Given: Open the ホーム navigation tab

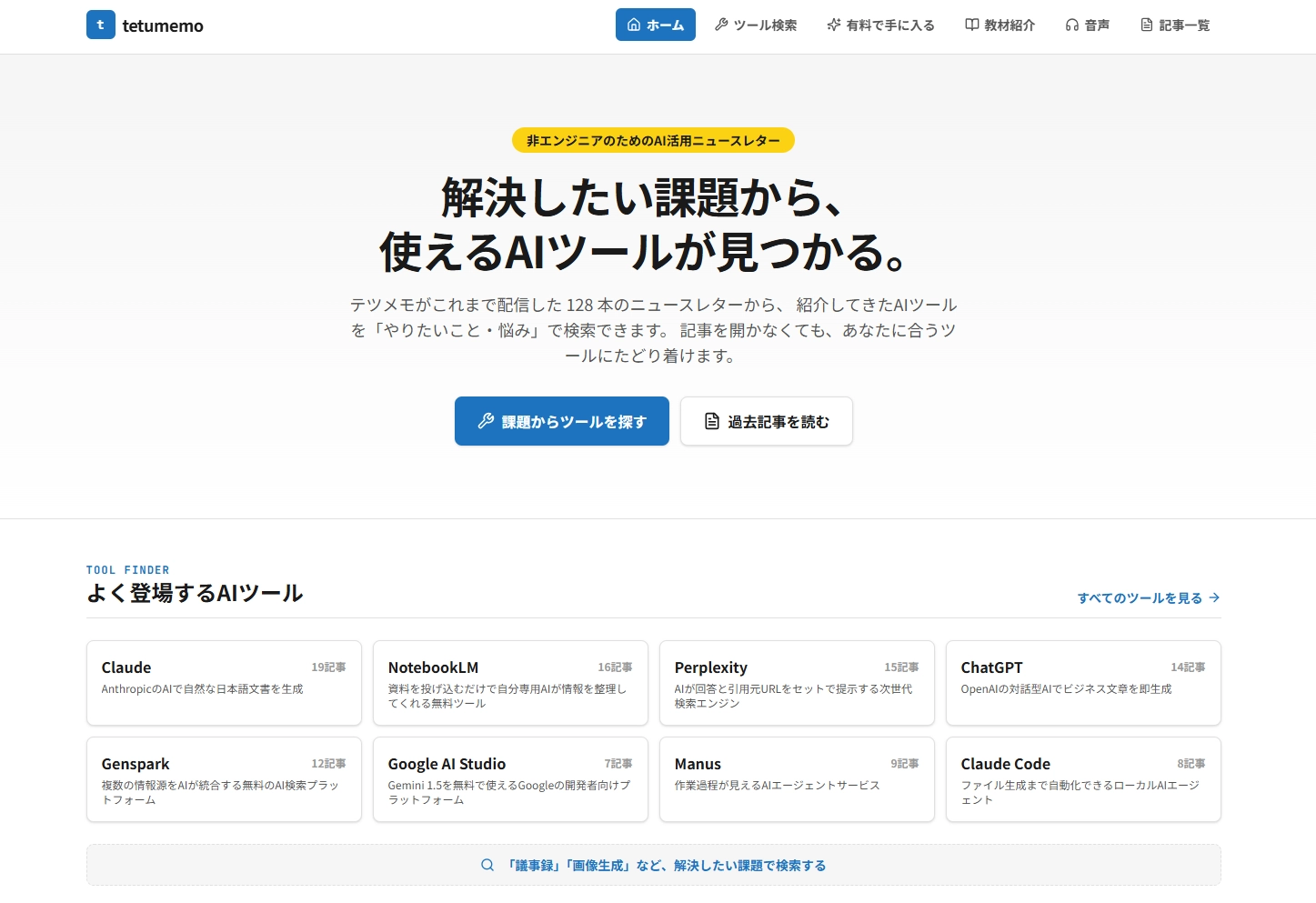Looking at the screenshot, I should pos(656,25).
